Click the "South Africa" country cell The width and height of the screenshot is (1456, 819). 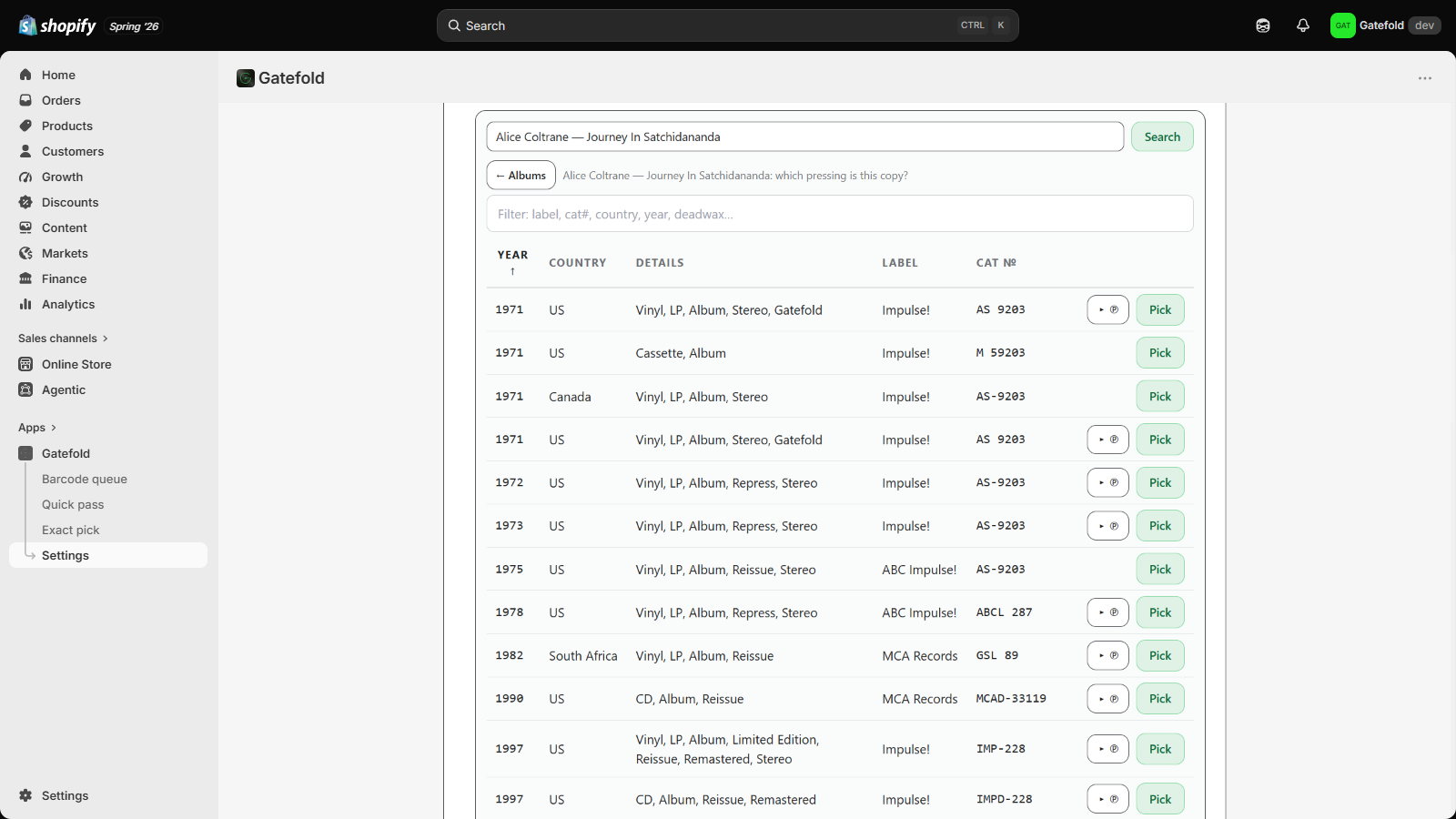tap(583, 656)
